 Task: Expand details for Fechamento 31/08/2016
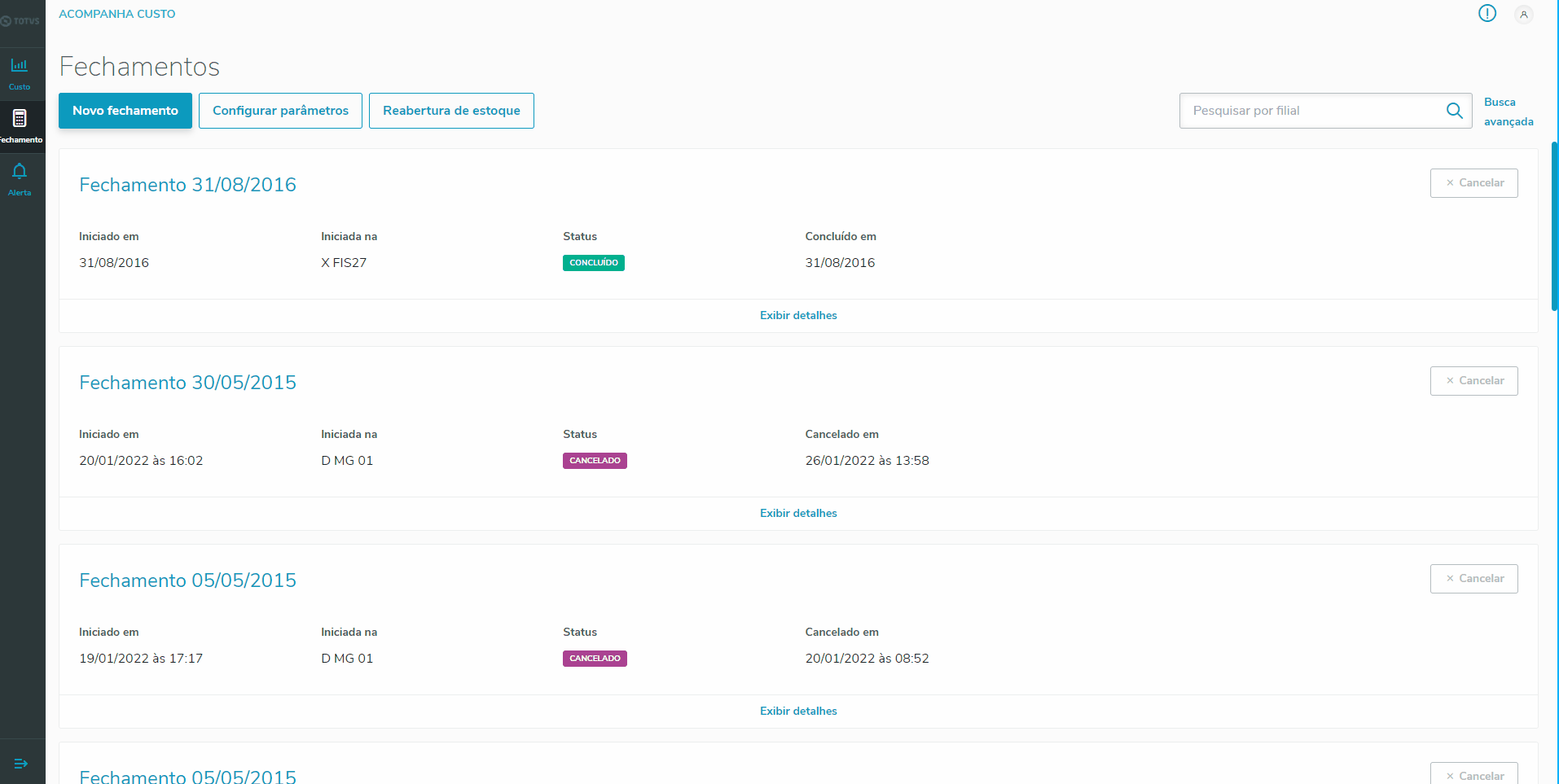798,316
